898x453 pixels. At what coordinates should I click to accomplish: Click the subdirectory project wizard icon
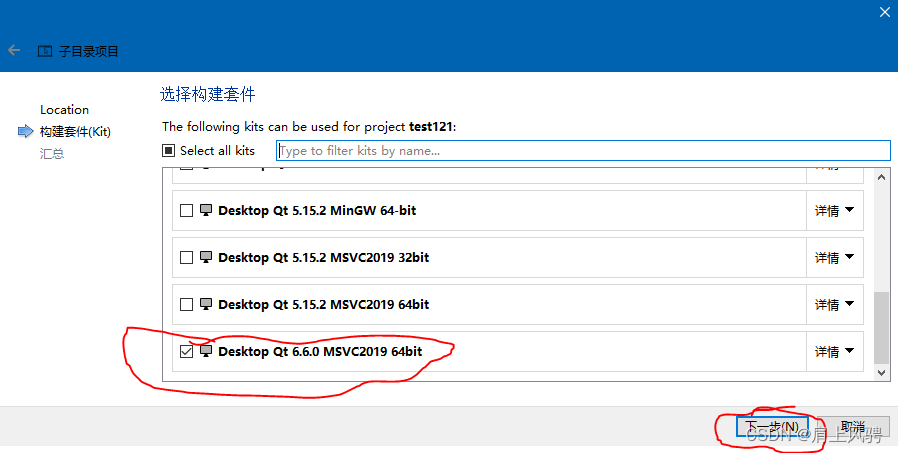point(45,51)
